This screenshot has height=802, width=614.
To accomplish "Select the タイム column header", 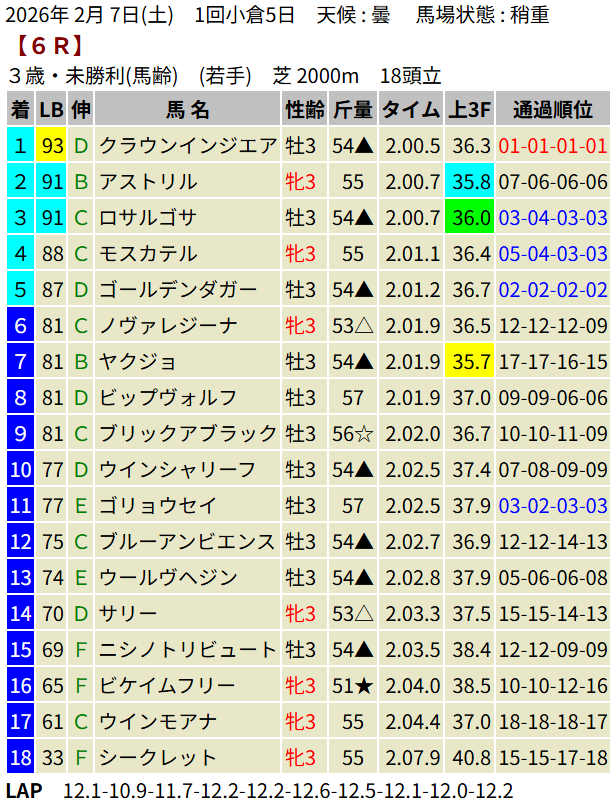I will coord(411,110).
